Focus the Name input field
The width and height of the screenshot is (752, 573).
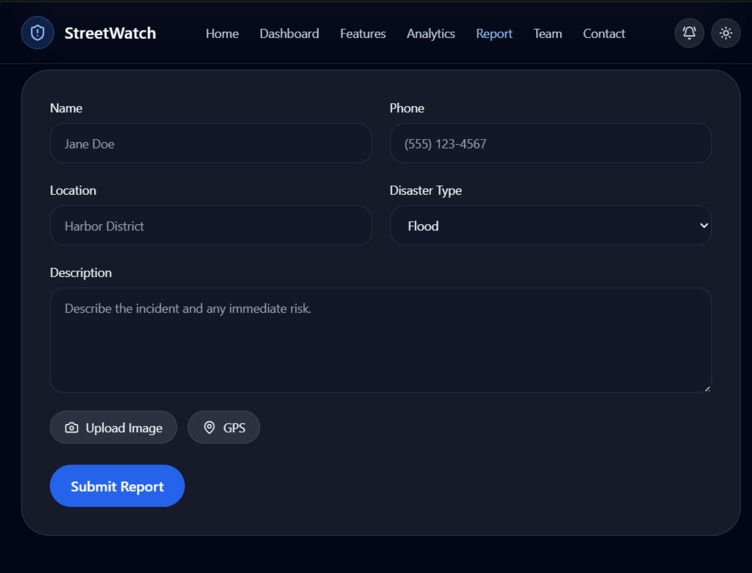coord(211,143)
